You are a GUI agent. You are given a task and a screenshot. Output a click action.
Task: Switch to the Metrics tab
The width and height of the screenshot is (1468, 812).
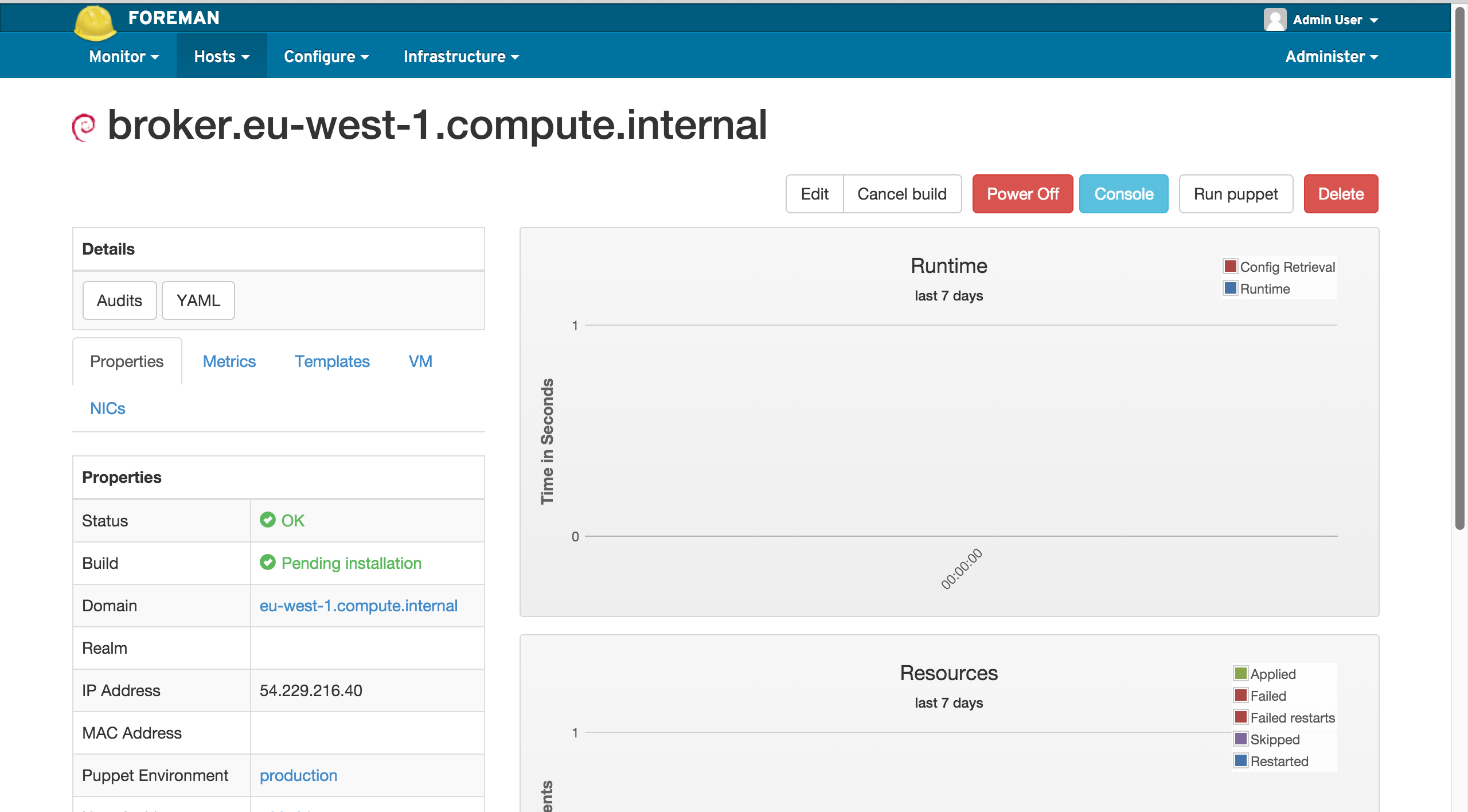229,361
